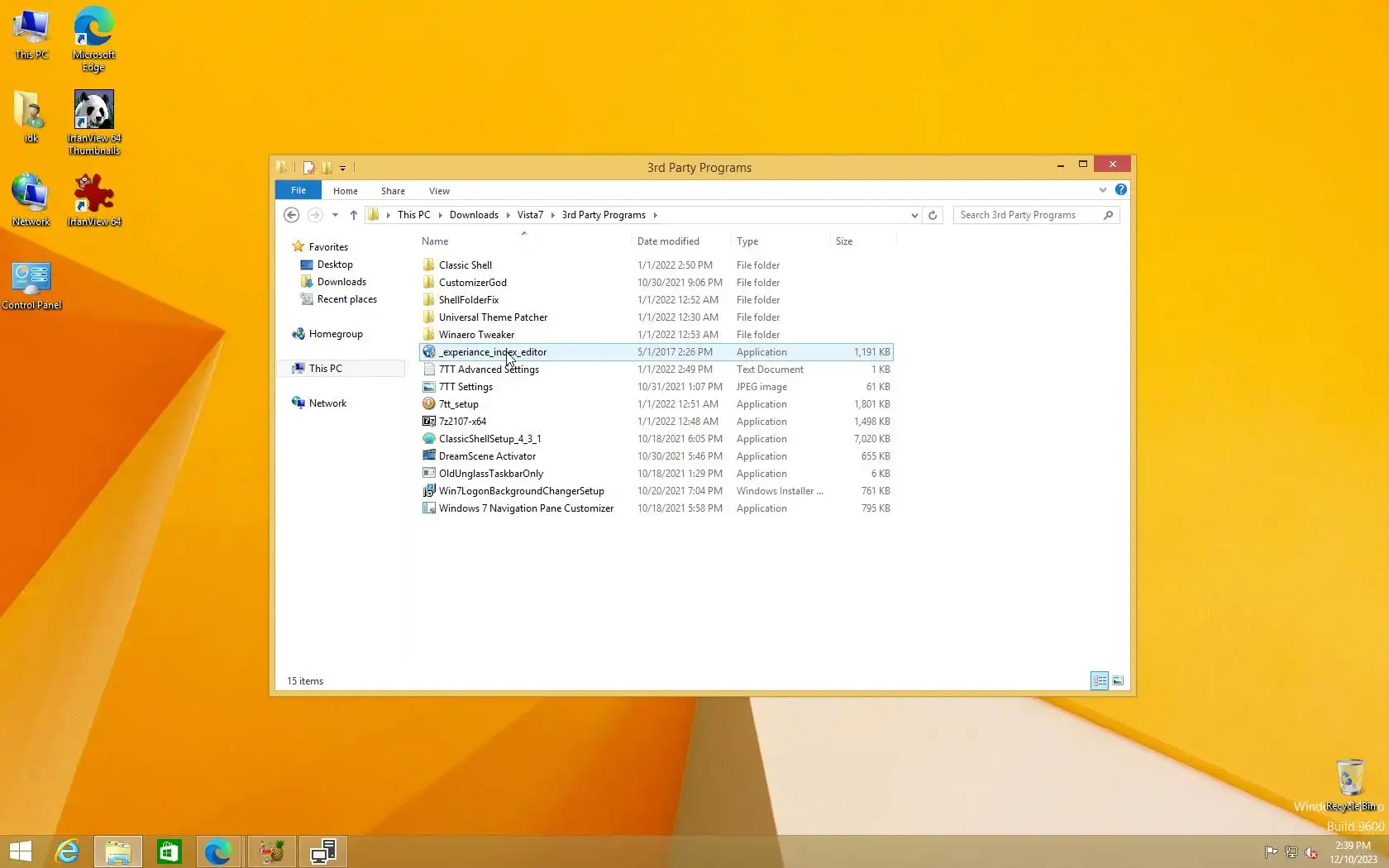Expand the This PC breadcrumb arrow
This screenshot has height=868, width=1389.
pyautogui.click(x=440, y=215)
